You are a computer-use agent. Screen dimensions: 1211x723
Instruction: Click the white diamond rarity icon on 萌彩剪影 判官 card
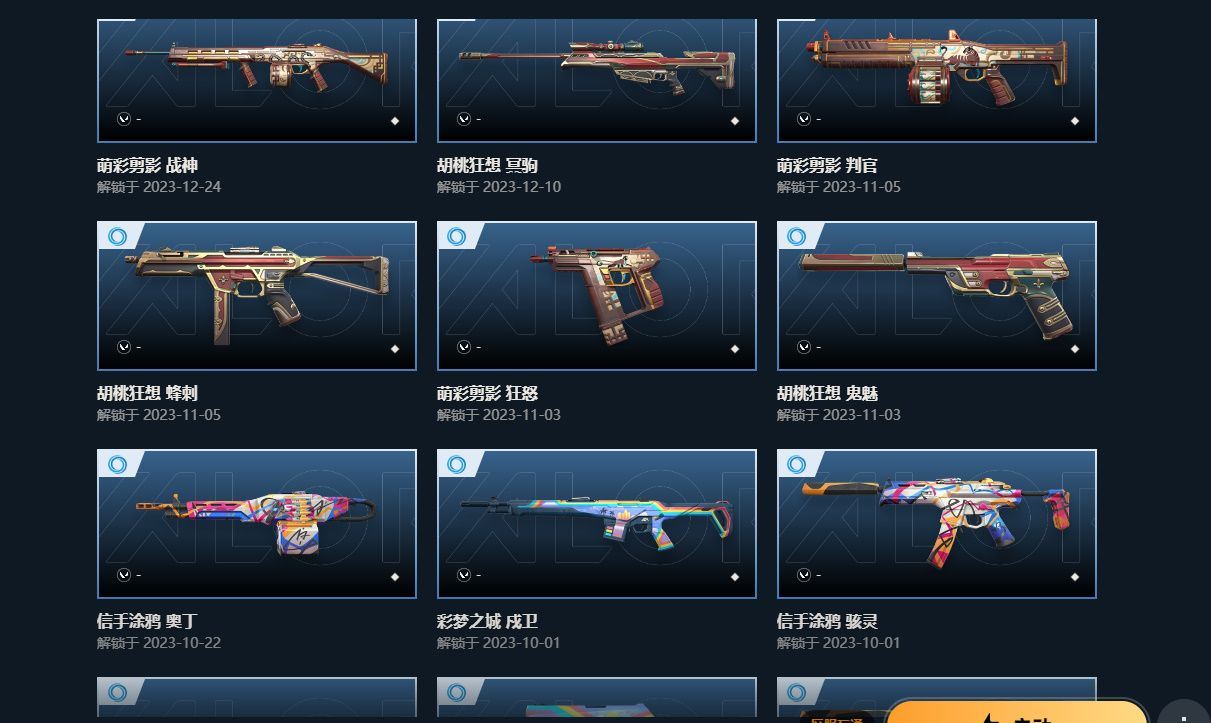(x=1075, y=121)
